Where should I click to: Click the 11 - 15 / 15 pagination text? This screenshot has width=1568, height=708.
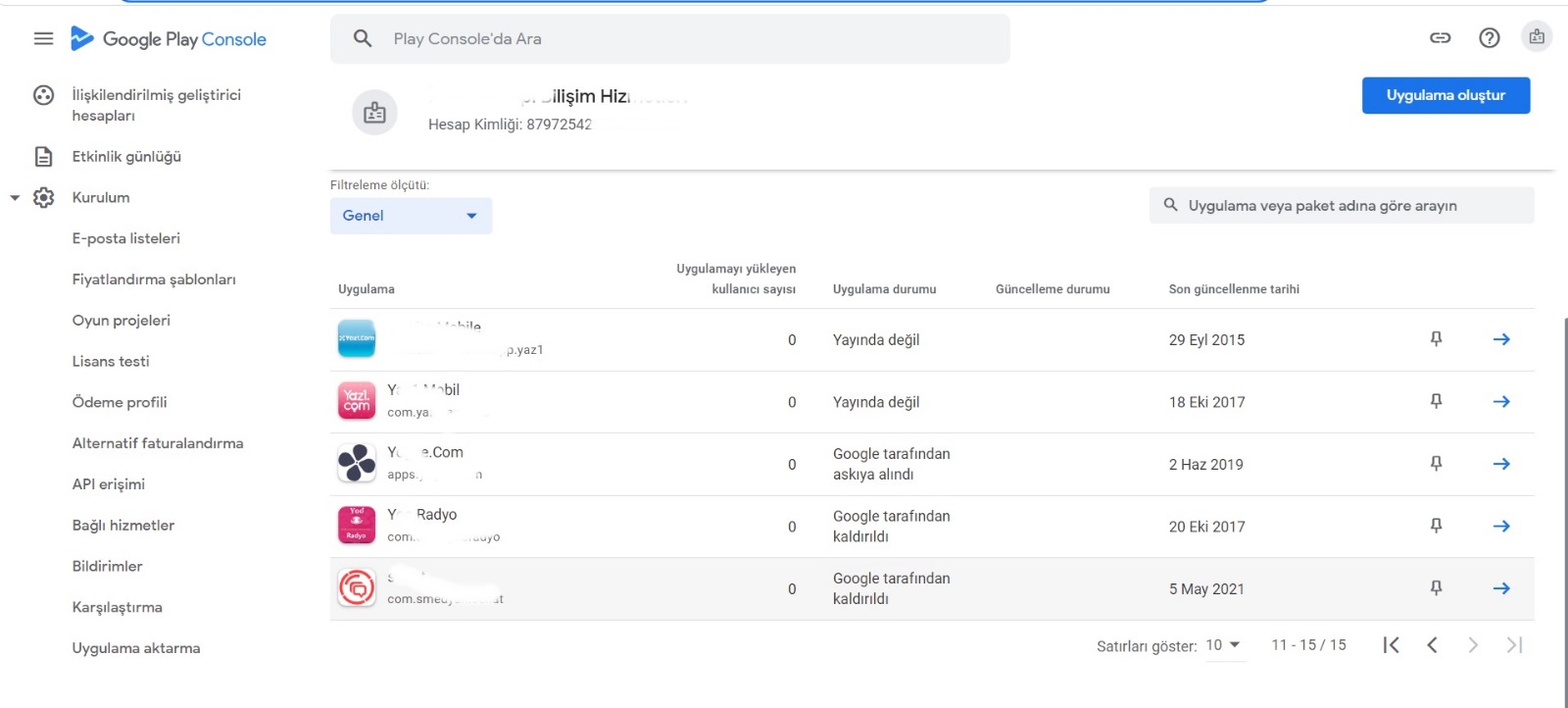point(1308,645)
